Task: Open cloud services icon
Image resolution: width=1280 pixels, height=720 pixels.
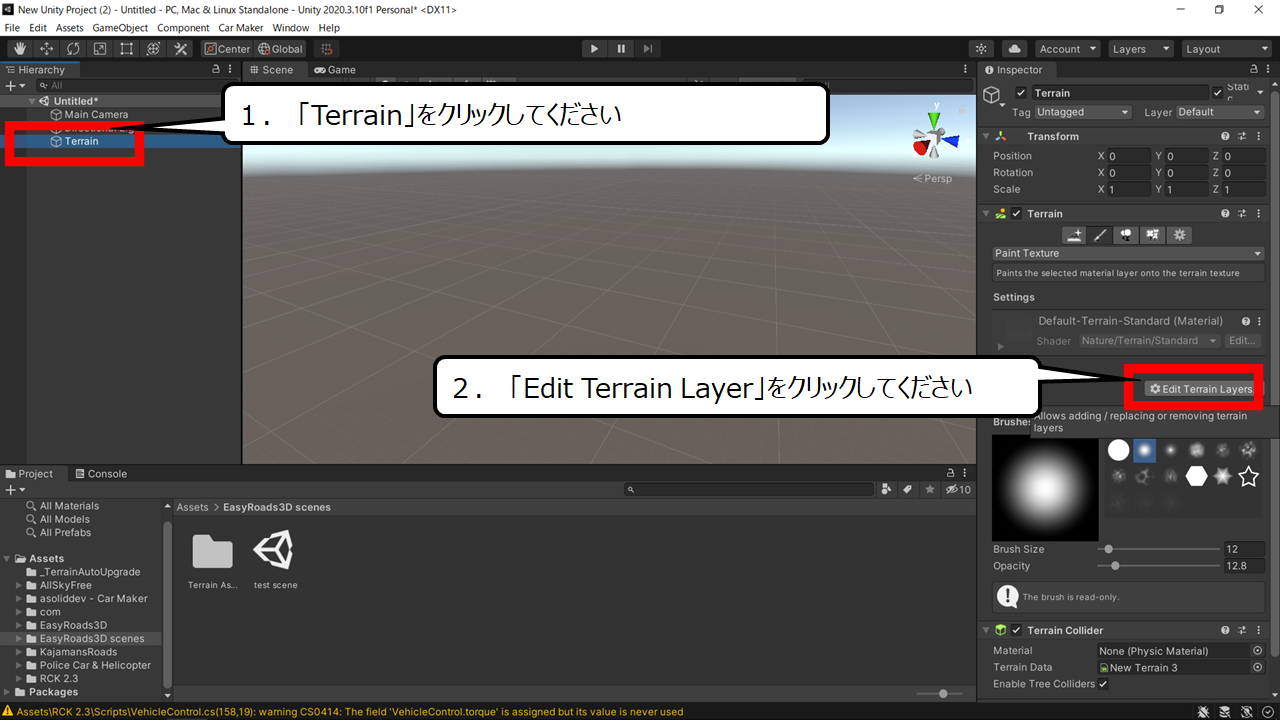Action: point(1015,49)
